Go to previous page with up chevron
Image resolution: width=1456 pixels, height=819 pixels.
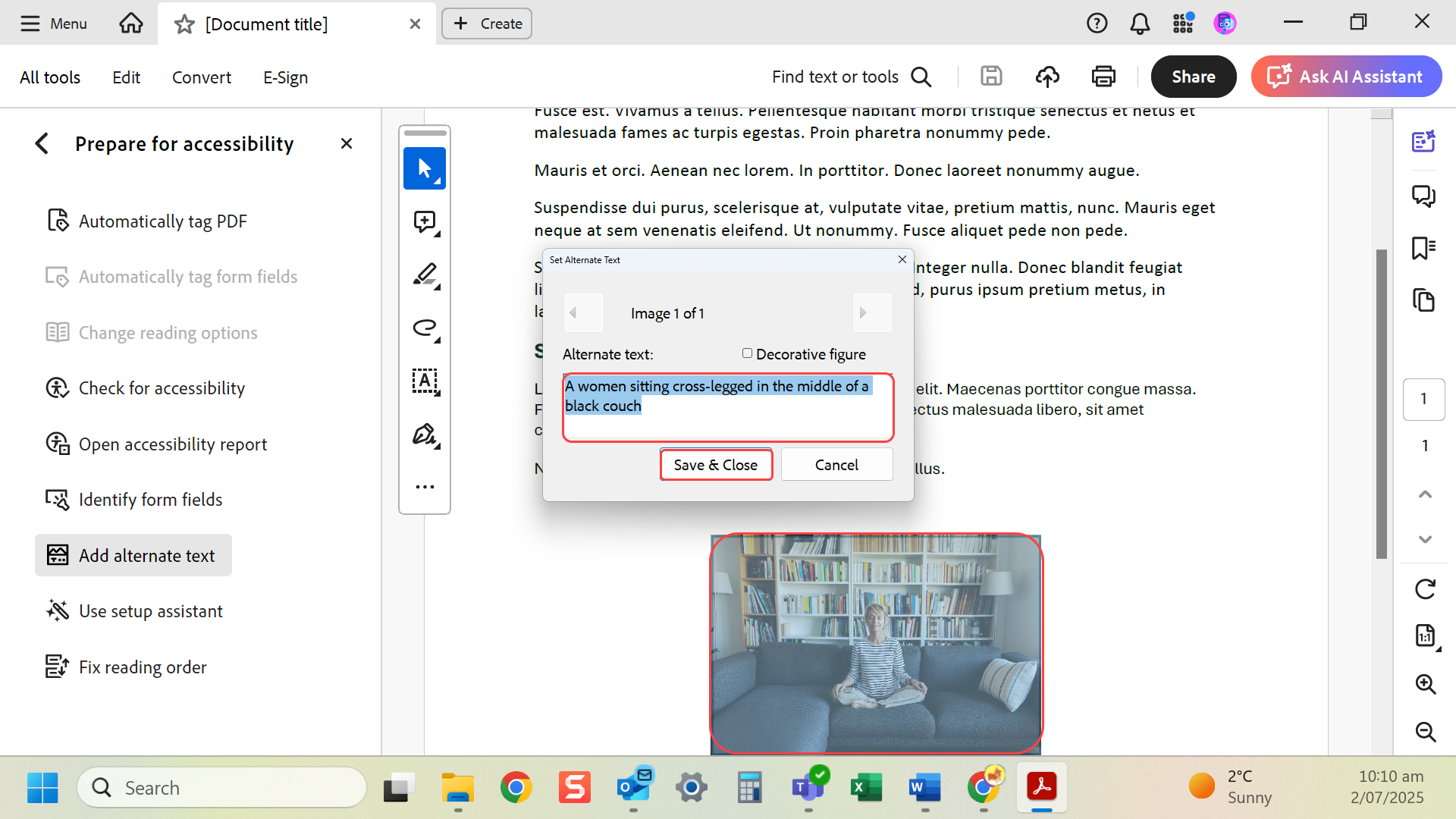click(x=1425, y=494)
